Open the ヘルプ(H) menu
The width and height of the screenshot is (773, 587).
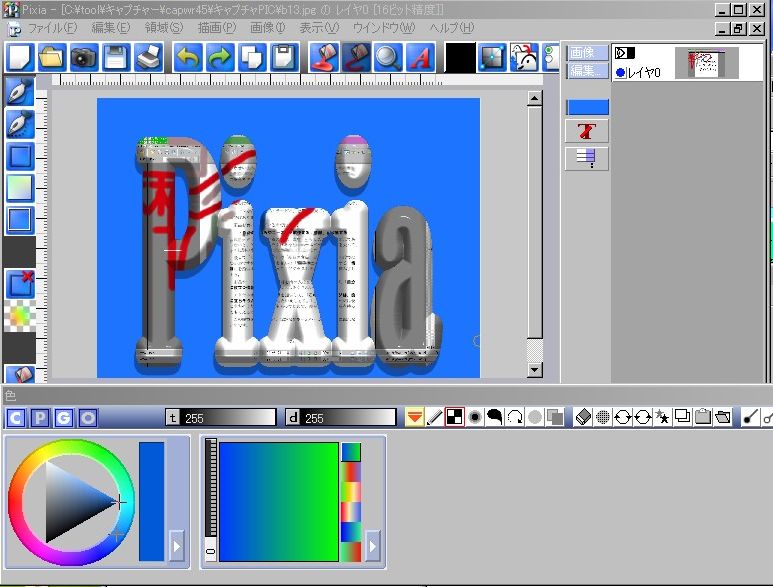pos(451,28)
